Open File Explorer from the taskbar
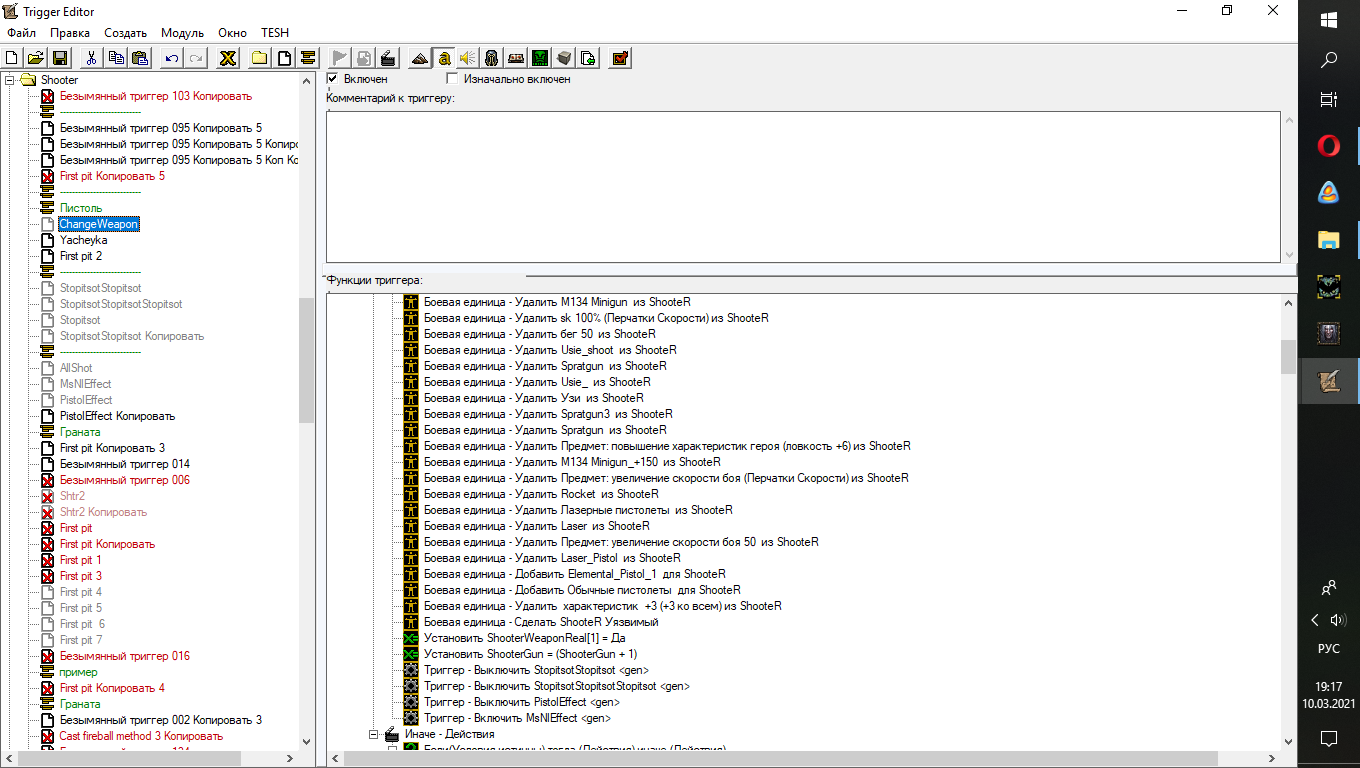Screen dimensions: 1360x768 pyautogui.click(x=1329, y=239)
